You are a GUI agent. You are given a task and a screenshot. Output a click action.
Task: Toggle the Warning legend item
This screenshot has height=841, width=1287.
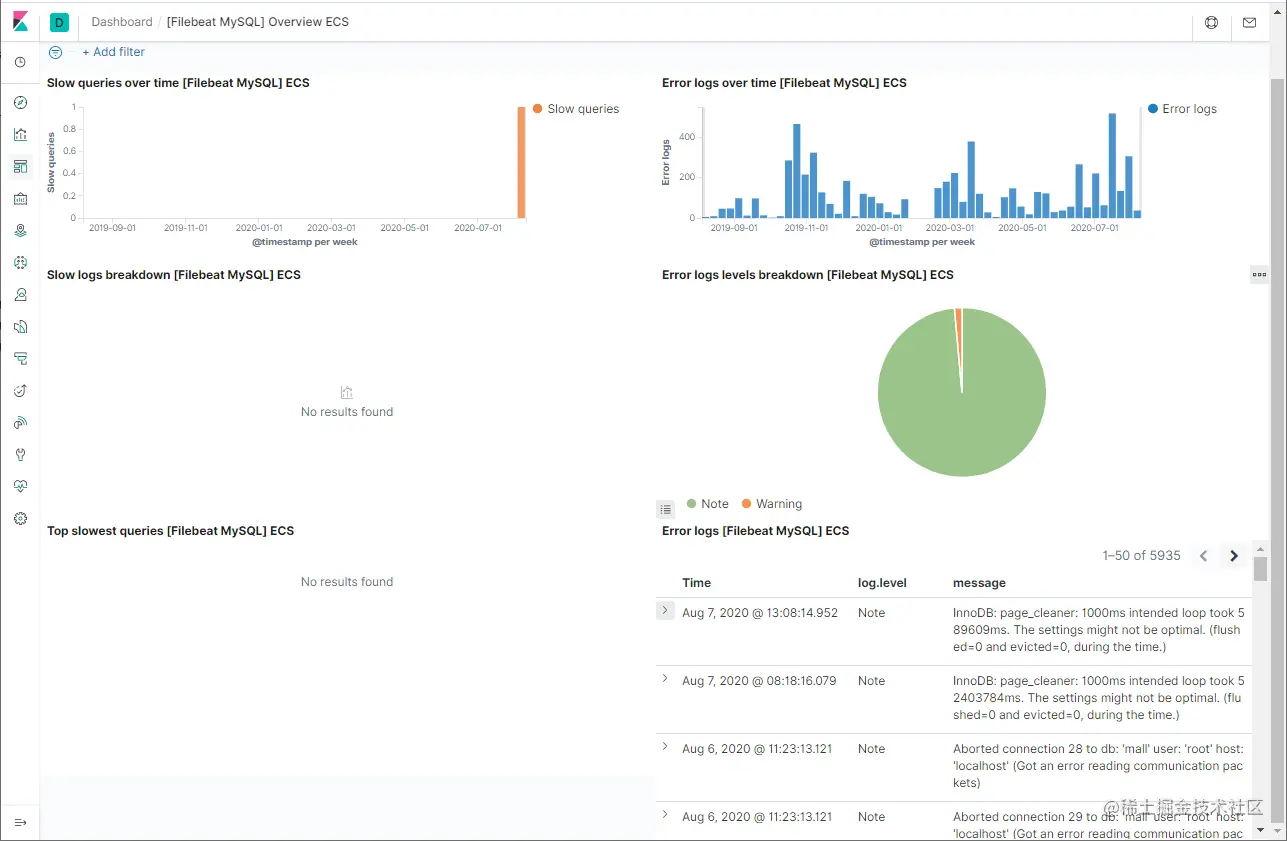772,504
